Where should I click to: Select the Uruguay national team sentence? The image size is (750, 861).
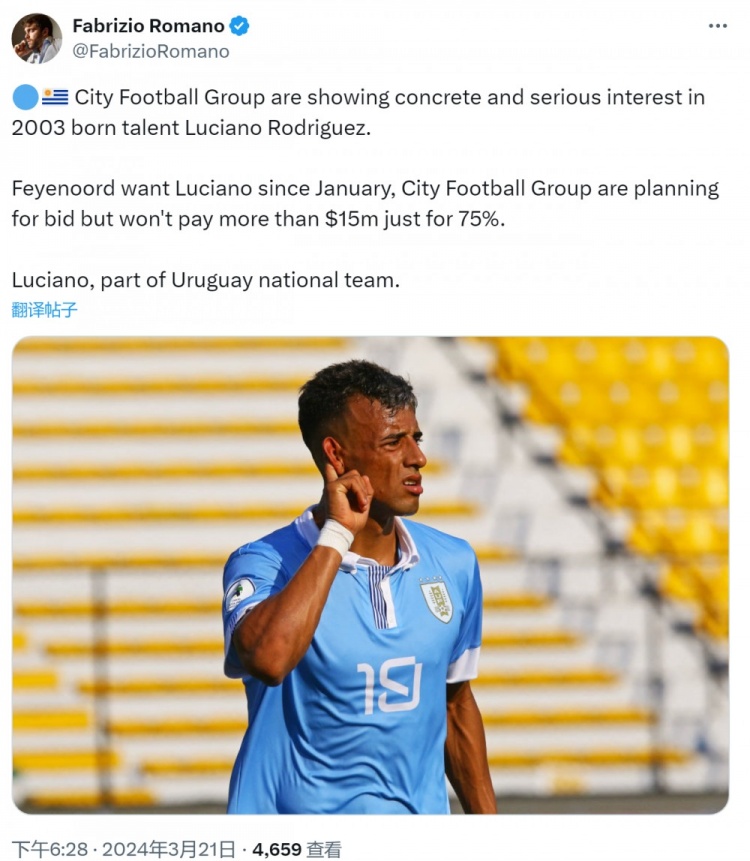pos(206,280)
